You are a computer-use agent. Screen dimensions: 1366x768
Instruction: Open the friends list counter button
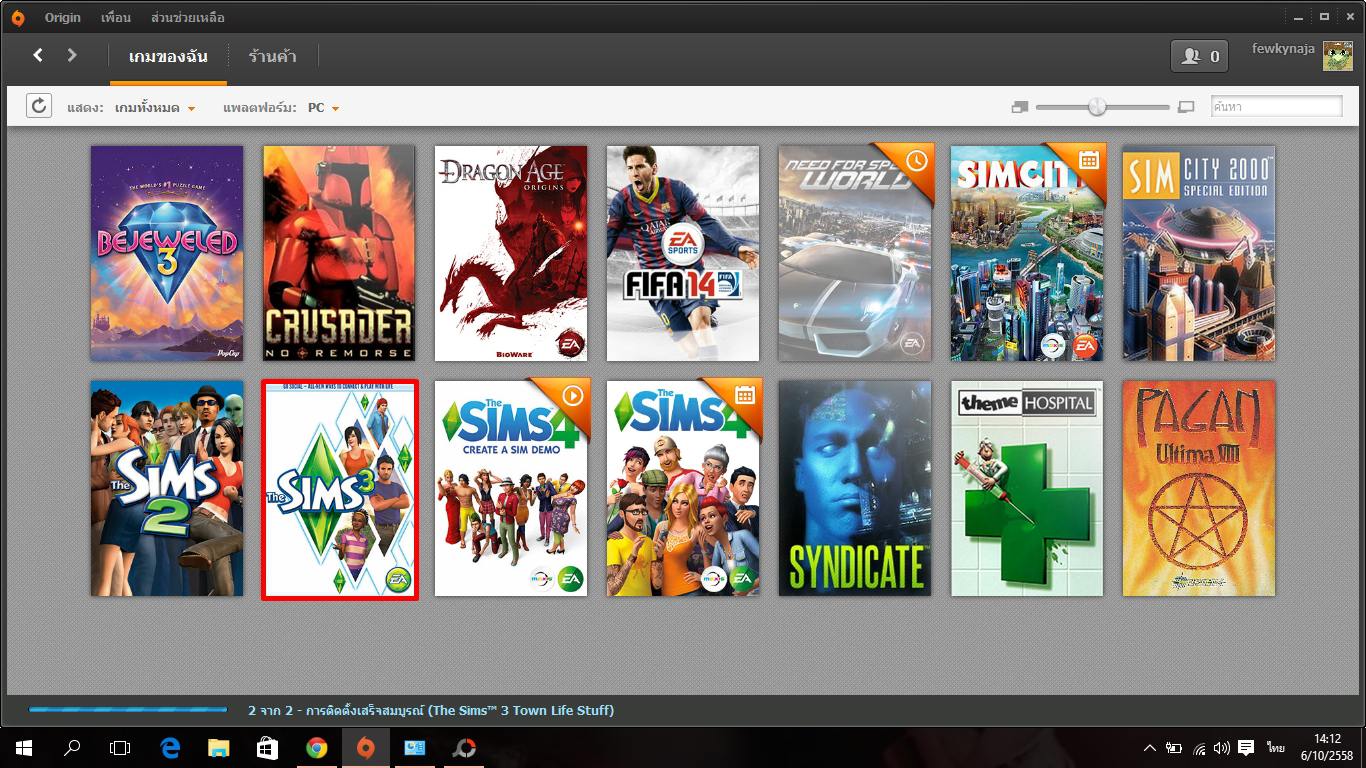tap(1199, 56)
